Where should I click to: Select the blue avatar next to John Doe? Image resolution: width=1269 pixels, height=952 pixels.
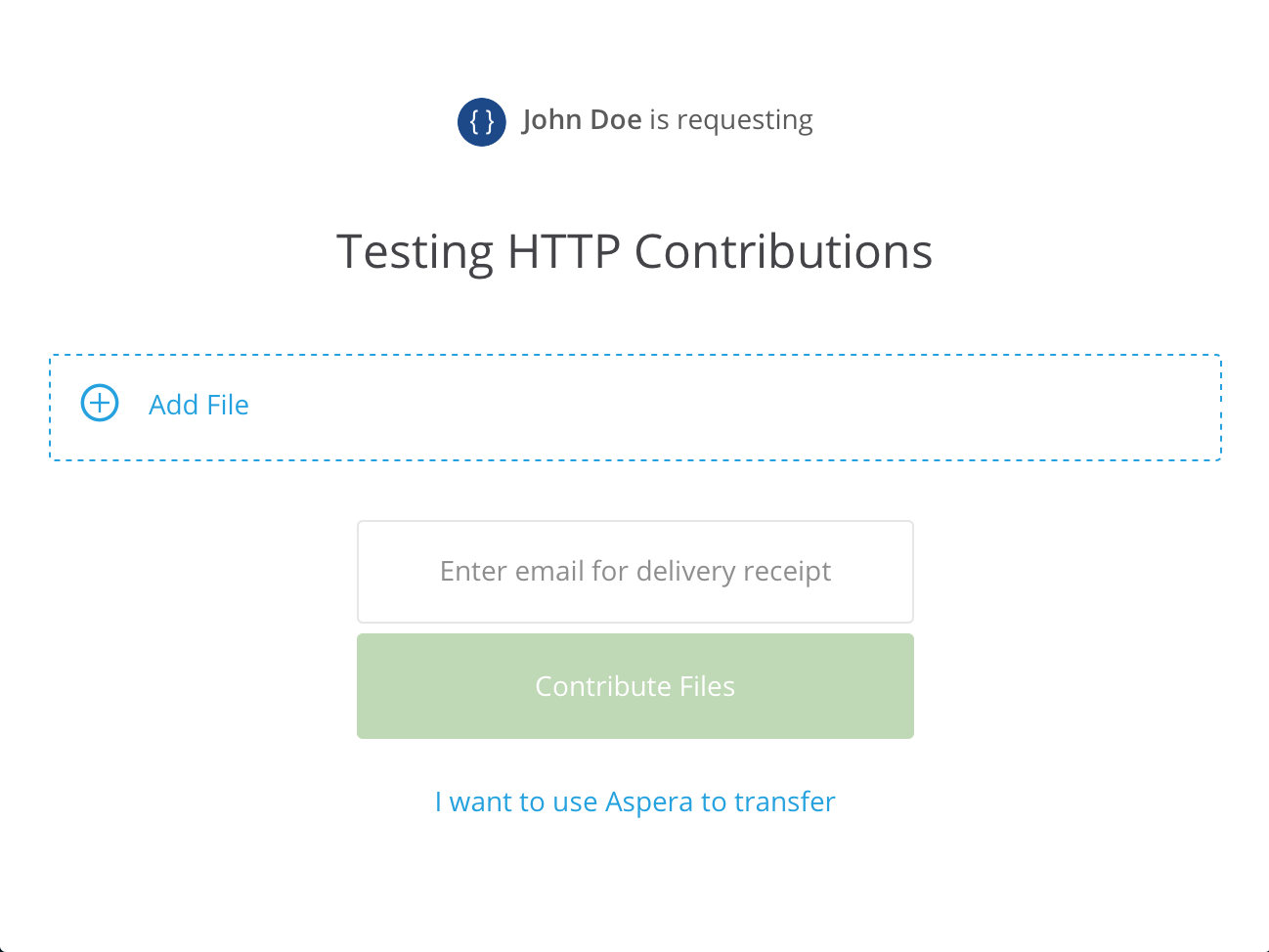tap(481, 122)
